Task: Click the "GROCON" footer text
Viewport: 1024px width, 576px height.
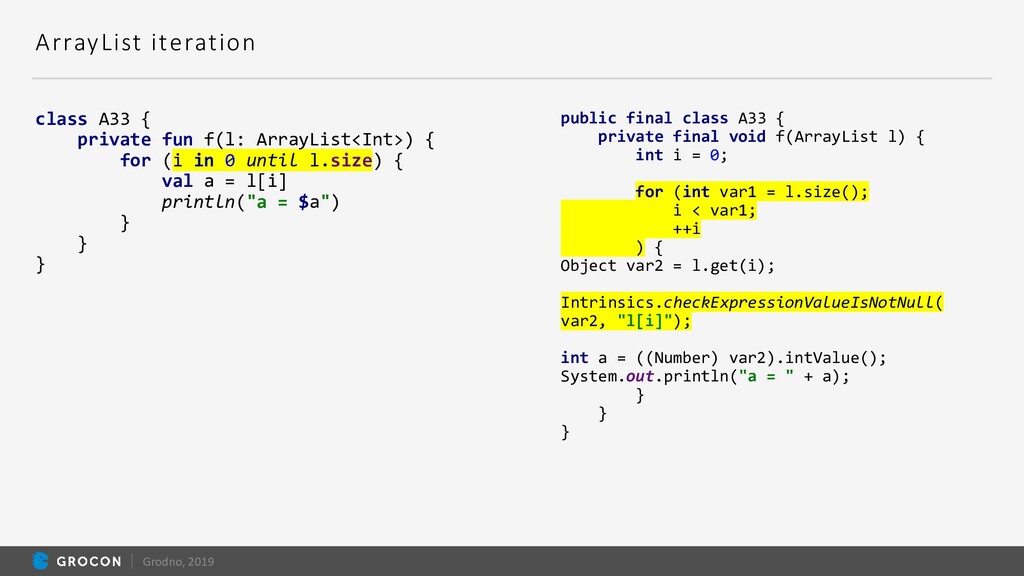Action: pyautogui.click(x=89, y=562)
